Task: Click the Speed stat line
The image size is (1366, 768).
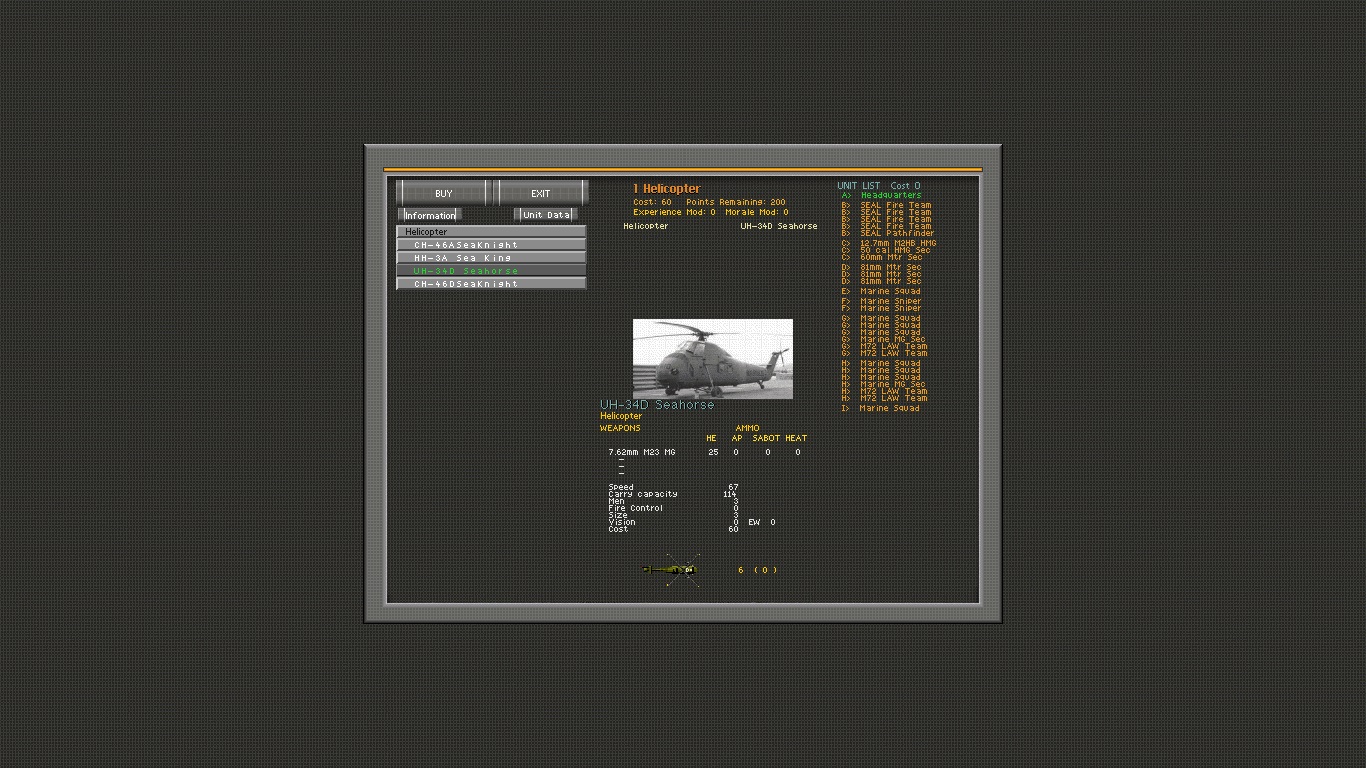Action: 672,487
